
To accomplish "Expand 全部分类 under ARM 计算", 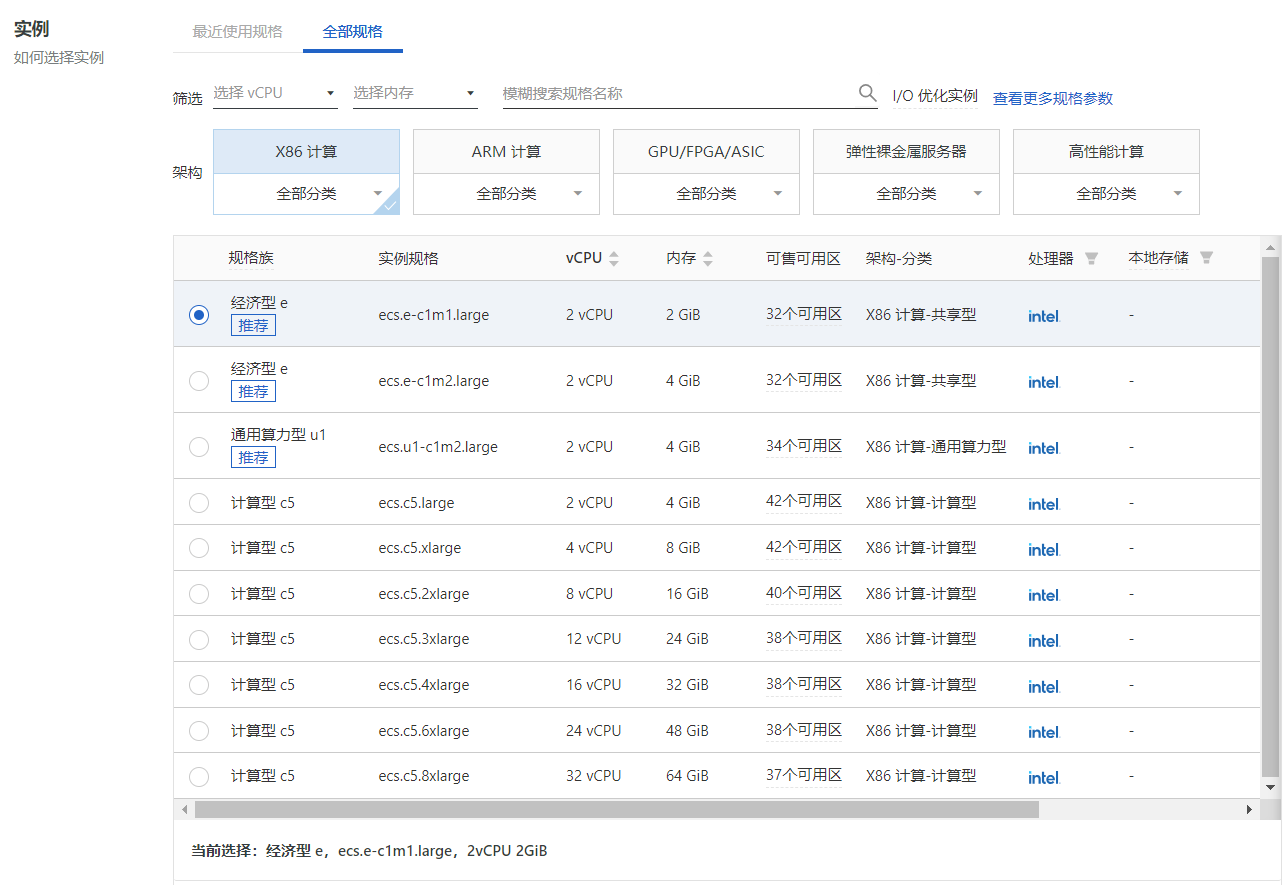I will pyautogui.click(x=506, y=194).
